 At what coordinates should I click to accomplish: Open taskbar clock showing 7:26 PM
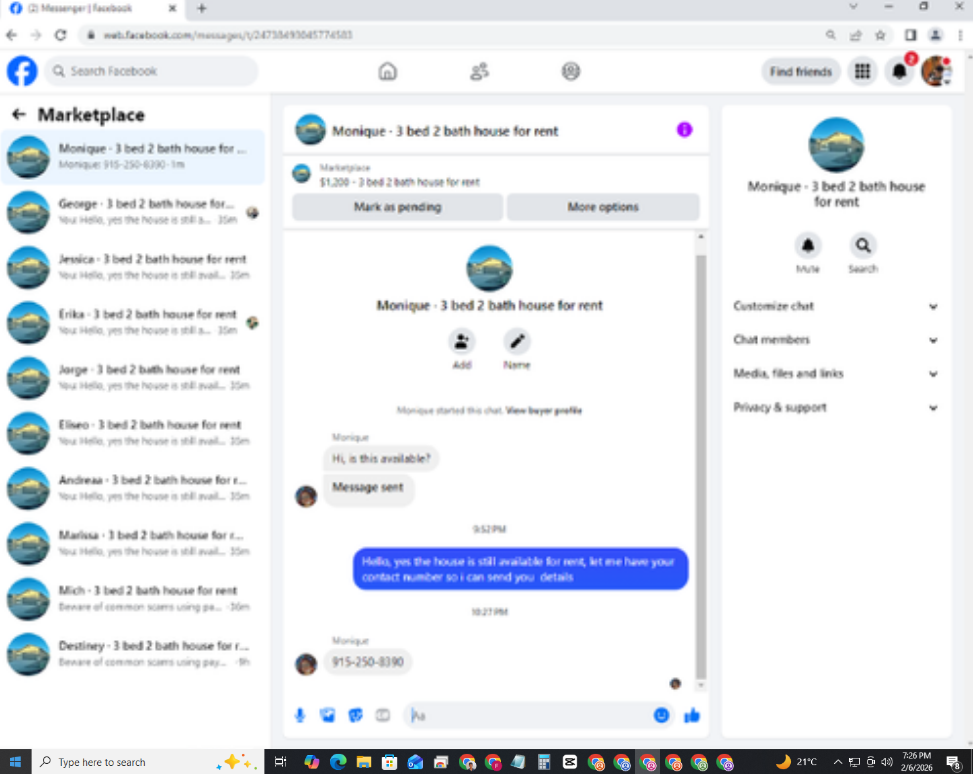917,762
